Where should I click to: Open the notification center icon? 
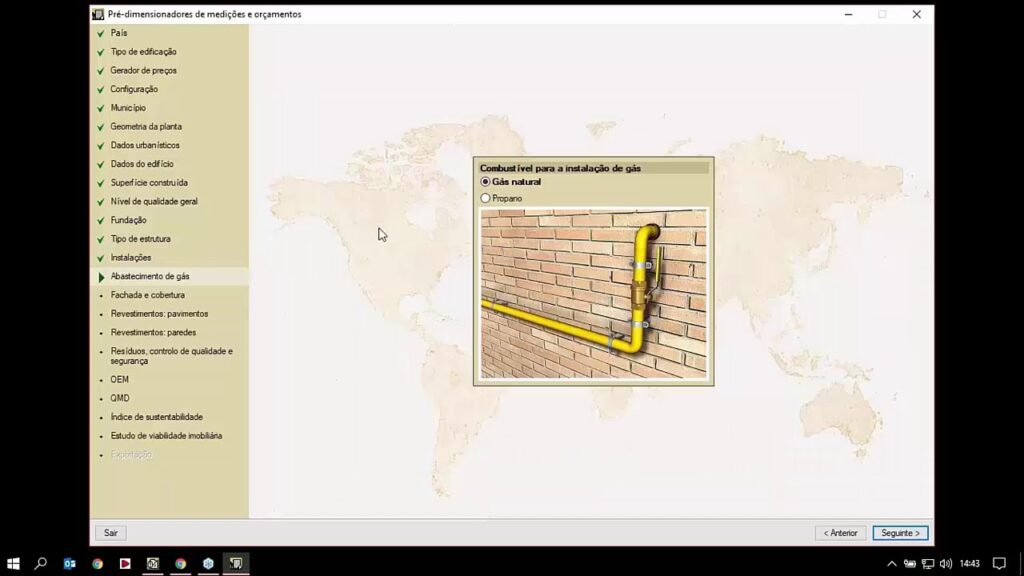coord(998,563)
